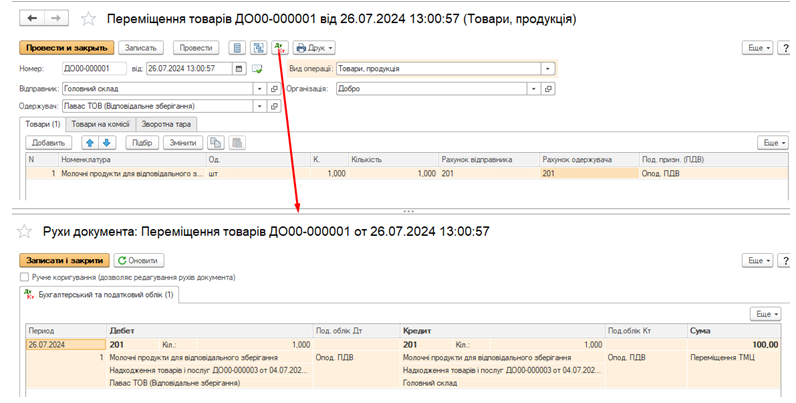Open document movements (Дт/Кт) icon

coord(277,47)
